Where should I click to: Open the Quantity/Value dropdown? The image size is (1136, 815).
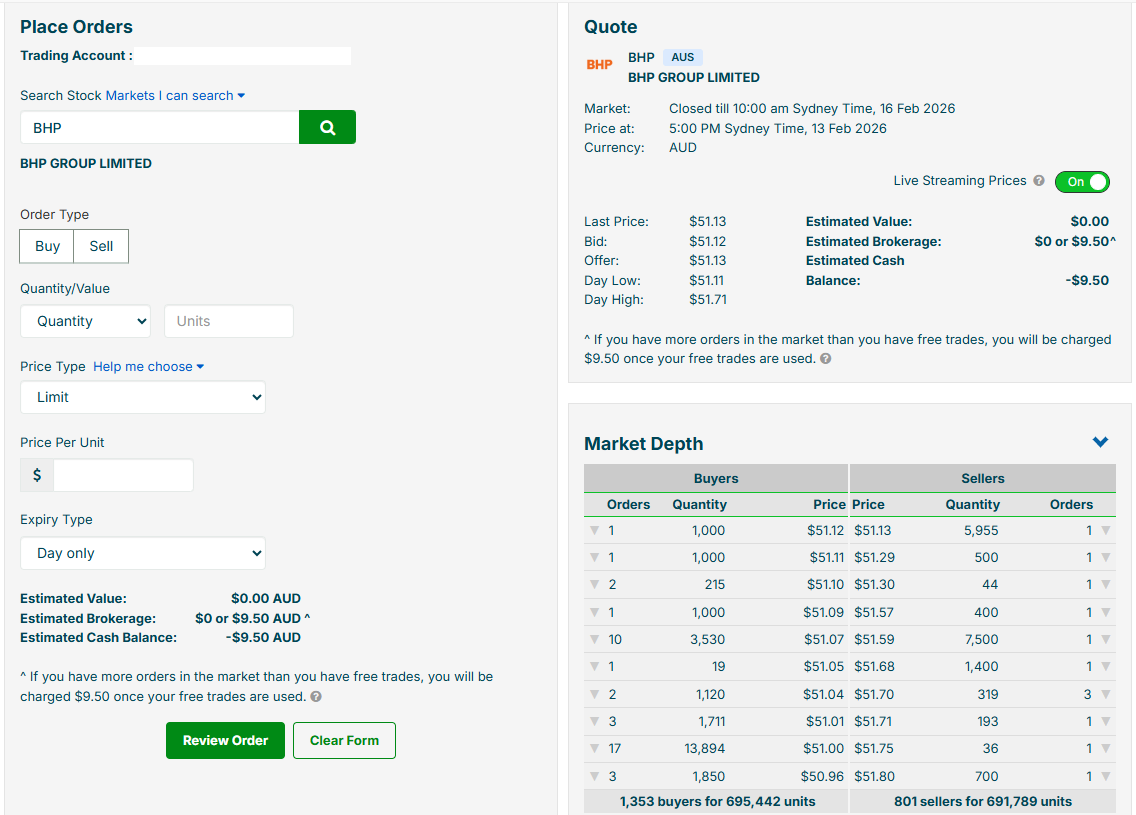[86, 321]
